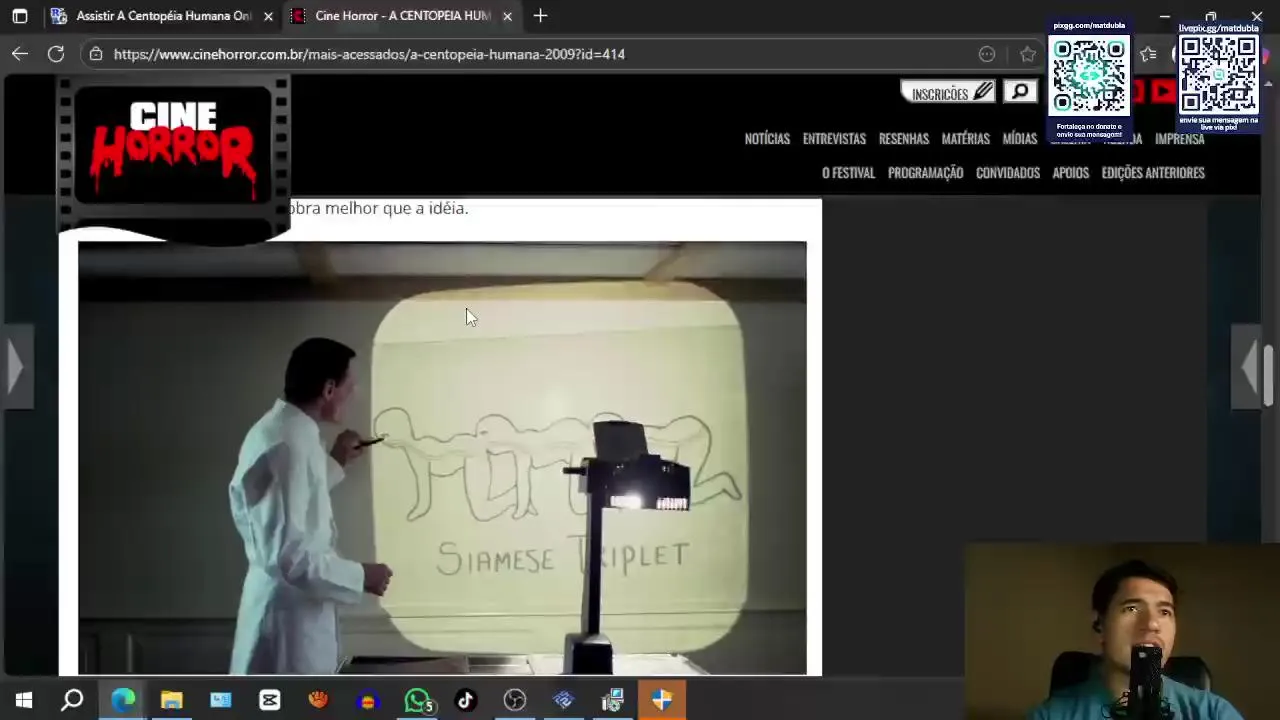Click the page vertical scrollbar thumb
1280x720 pixels.
pos(1270,376)
